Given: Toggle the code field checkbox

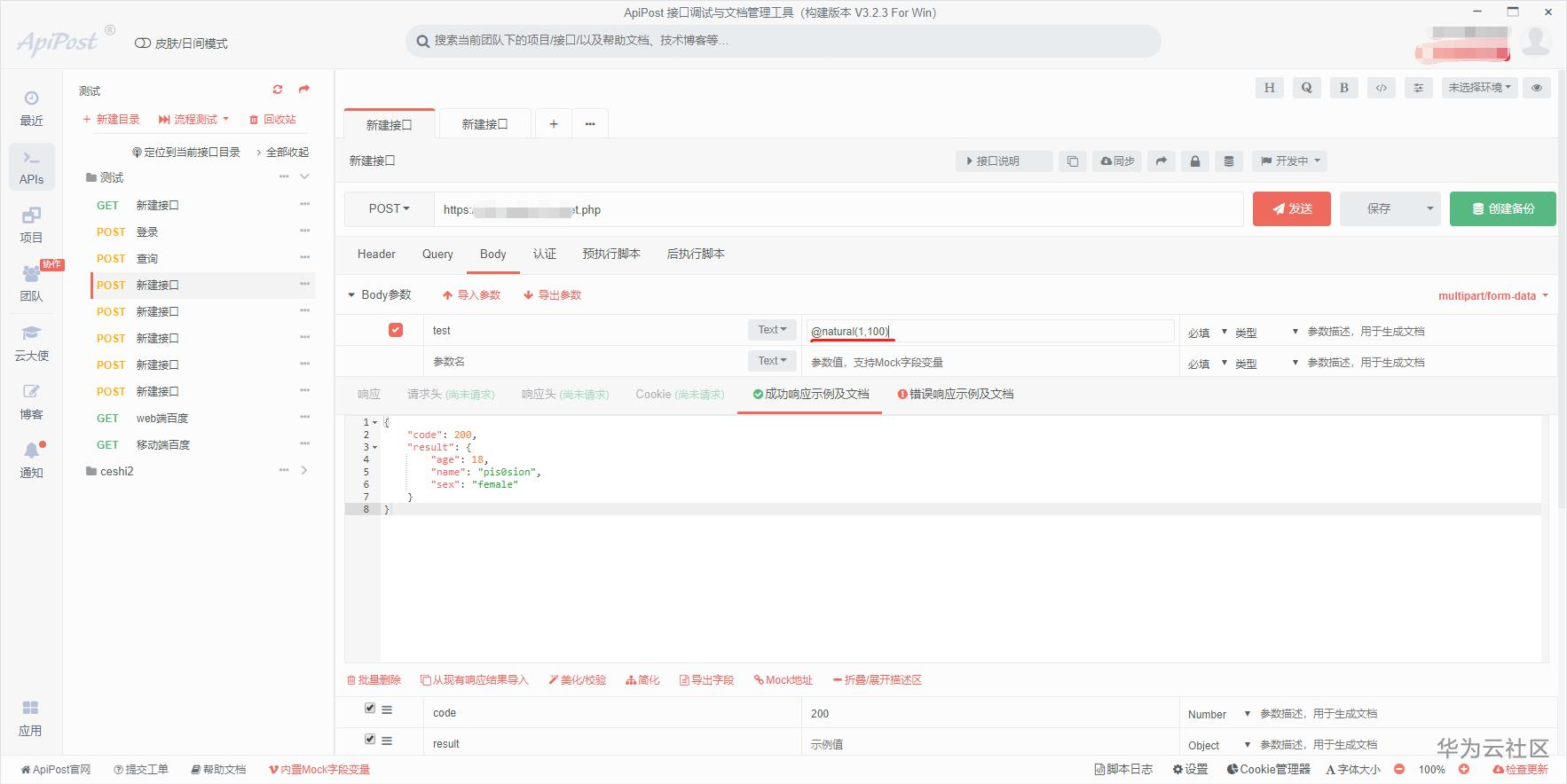Looking at the screenshot, I should tap(370, 708).
